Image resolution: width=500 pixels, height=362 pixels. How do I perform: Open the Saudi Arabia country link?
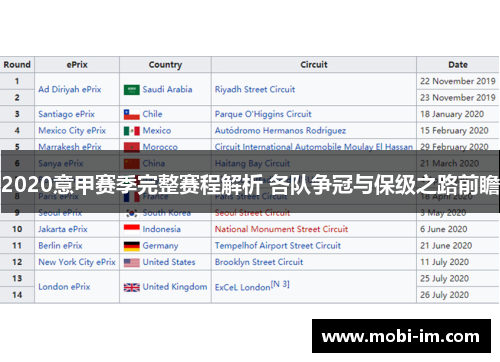(x=167, y=89)
